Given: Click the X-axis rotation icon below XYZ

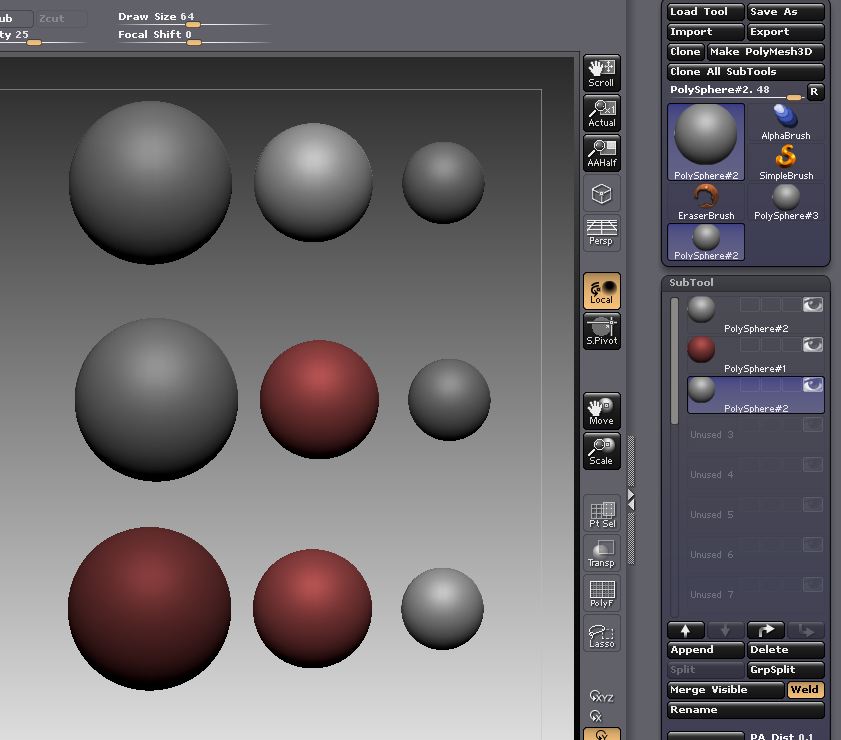Looking at the screenshot, I should click(596, 716).
